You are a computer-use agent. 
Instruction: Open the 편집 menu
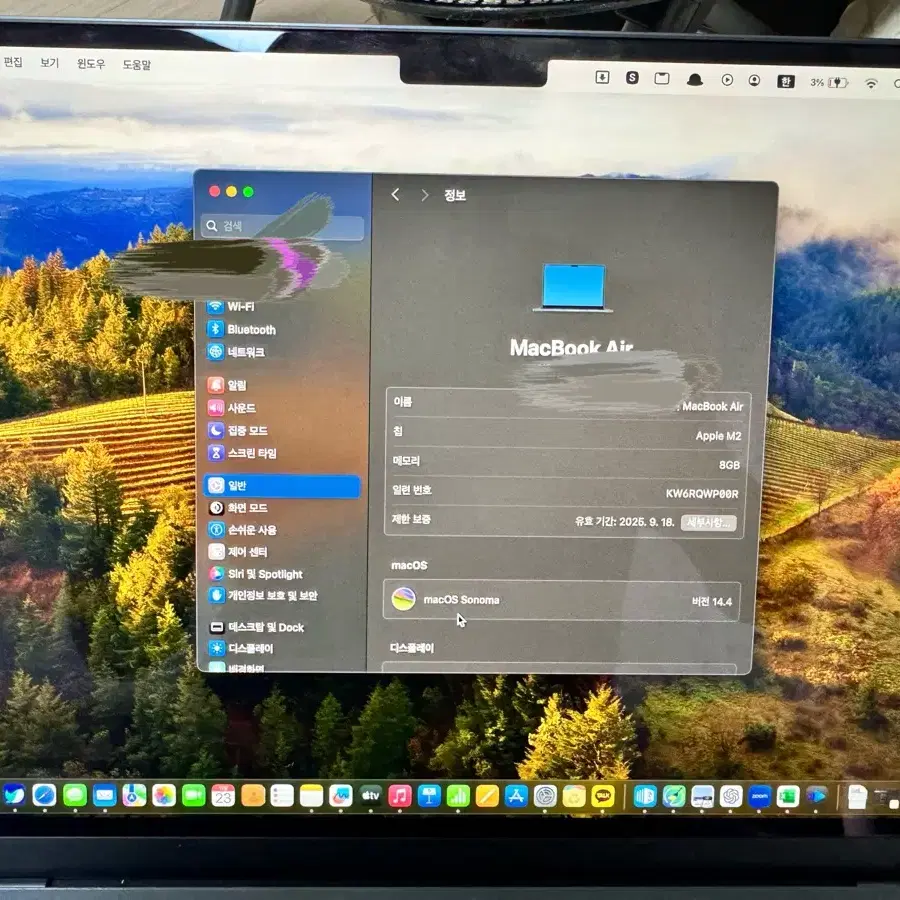tap(13, 62)
